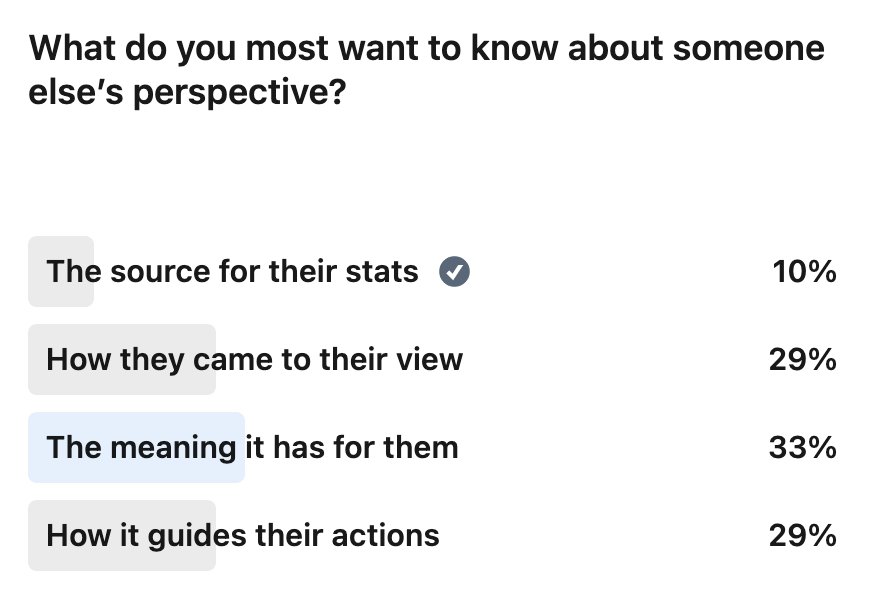This screenshot has height=604, width=870.
Task: Click the 33% result value
Action: 802,448
